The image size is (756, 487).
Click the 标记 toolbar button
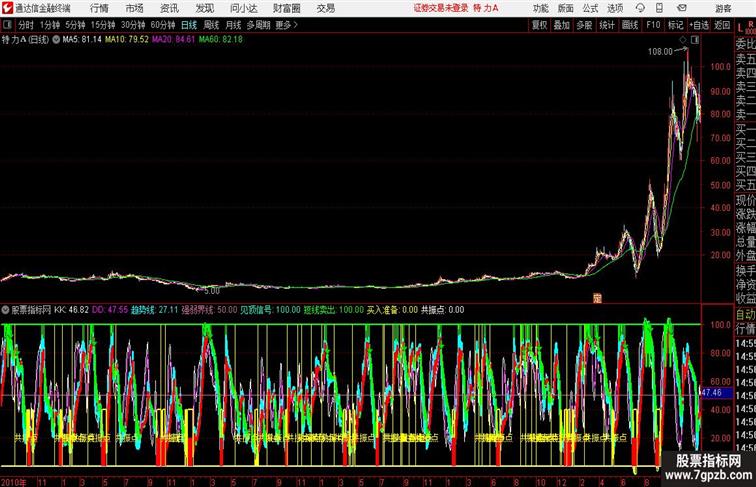tap(675, 25)
